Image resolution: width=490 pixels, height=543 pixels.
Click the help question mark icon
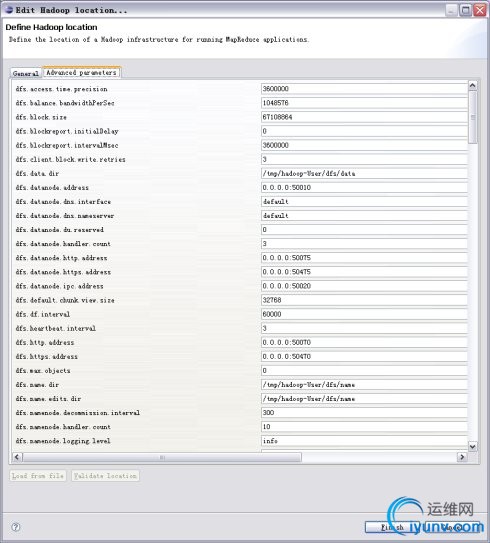[16, 527]
